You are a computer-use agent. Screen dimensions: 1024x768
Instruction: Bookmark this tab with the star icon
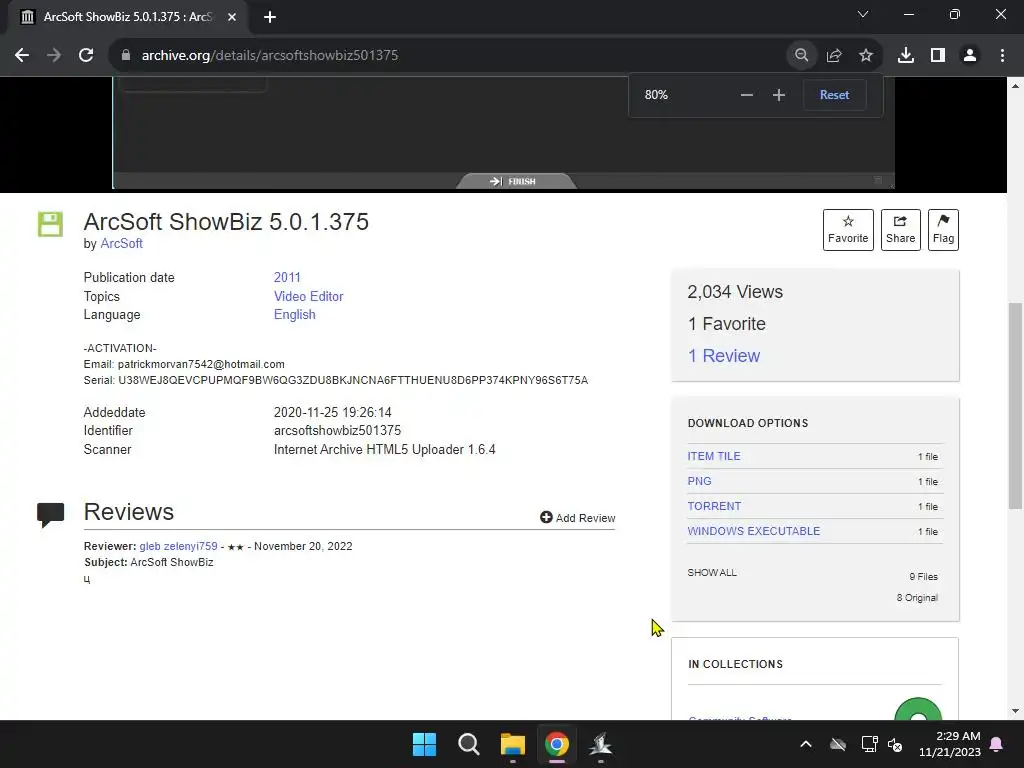(866, 56)
